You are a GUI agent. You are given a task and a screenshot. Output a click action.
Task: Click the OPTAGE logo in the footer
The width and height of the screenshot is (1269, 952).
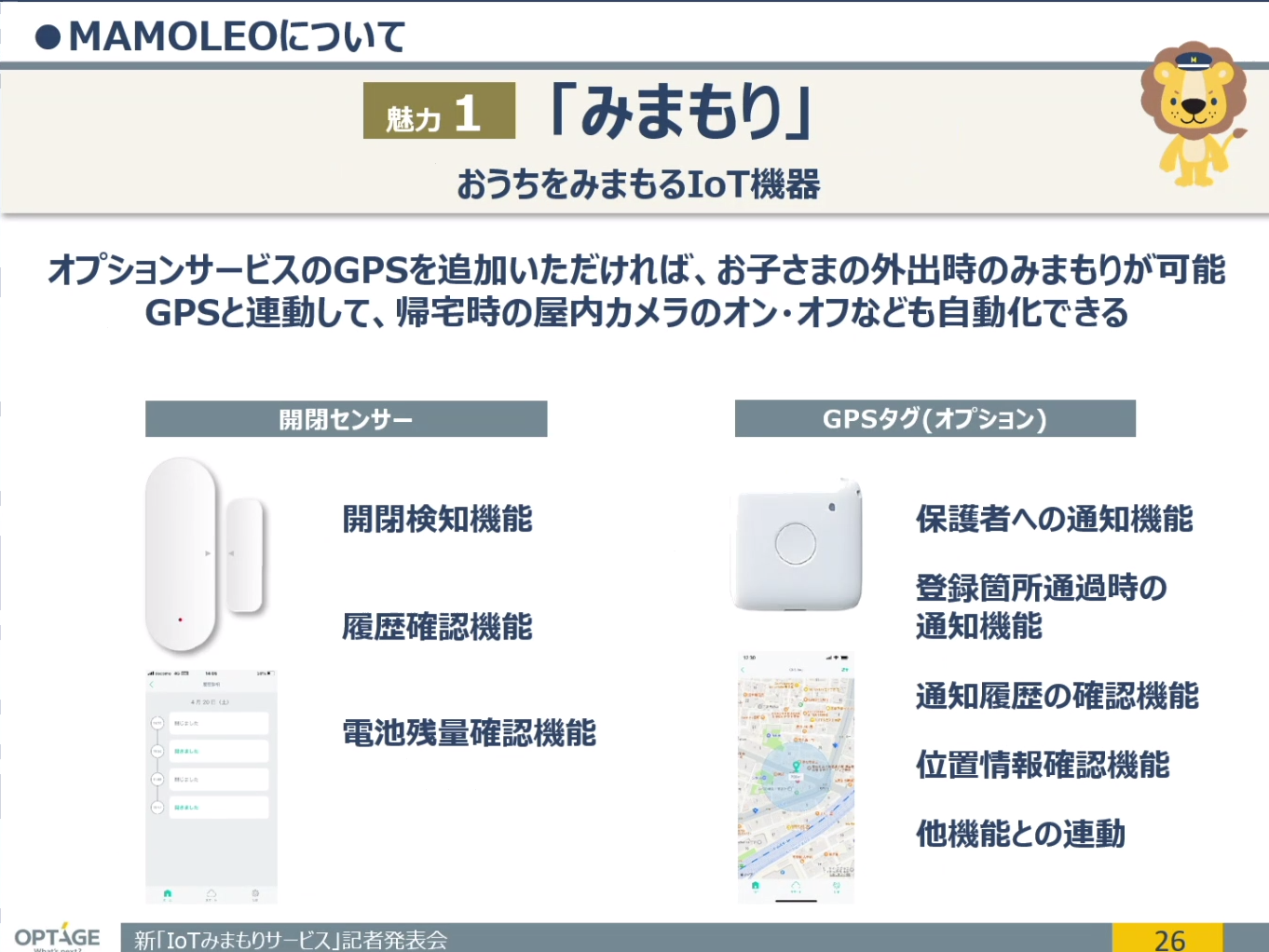(x=57, y=936)
